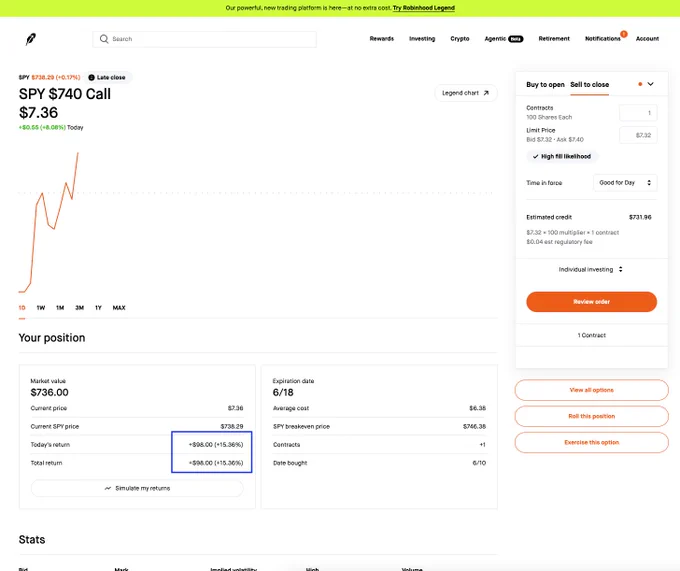Click the search input field
680x571 pixels.
[x=204, y=39]
